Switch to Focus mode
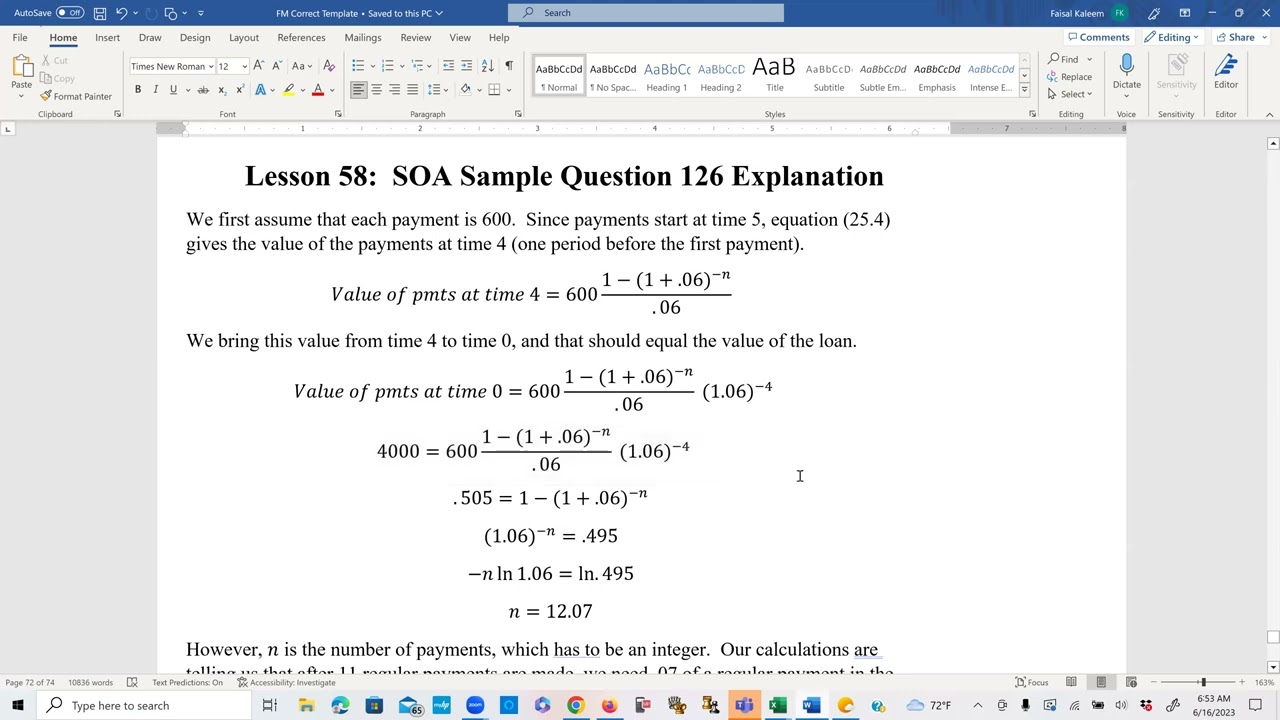This screenshot has width=1280, height=720. click(x=1032, y=682)
